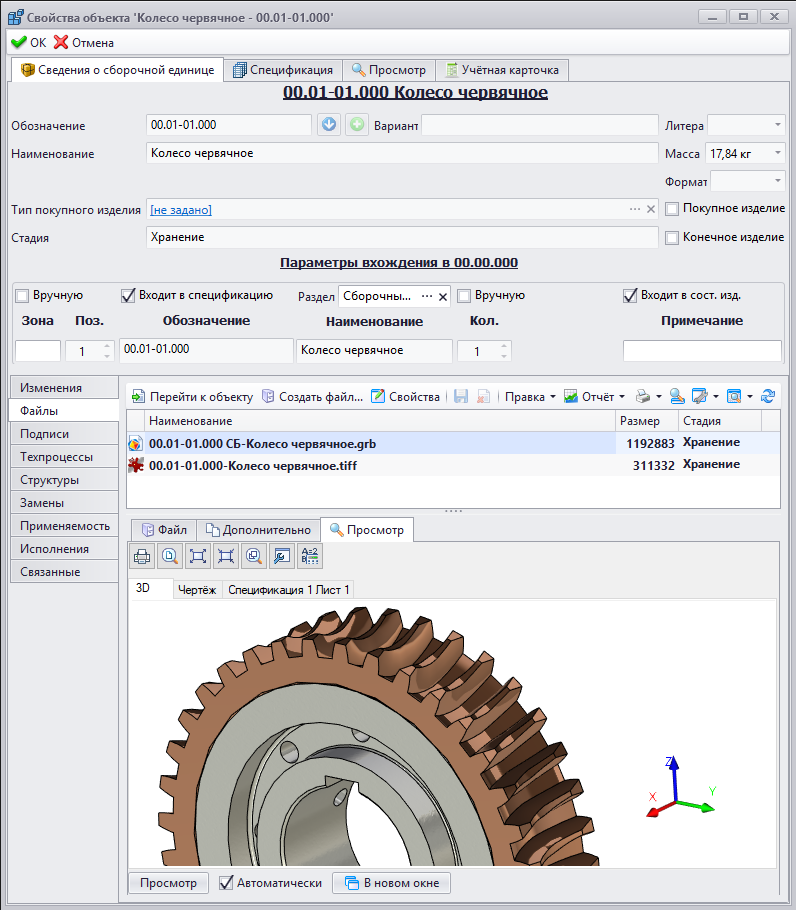Click the A=2 variables icon

309,557
